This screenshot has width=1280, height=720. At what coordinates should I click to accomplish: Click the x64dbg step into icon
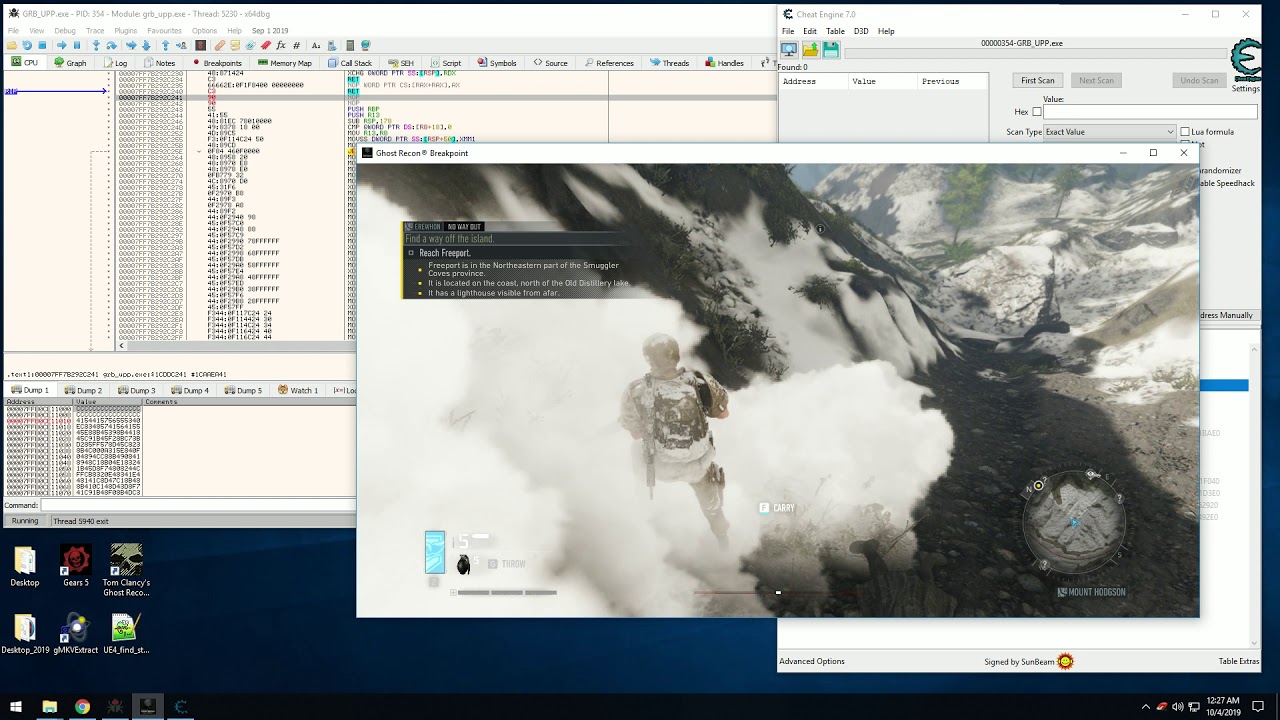click(96, 45)
